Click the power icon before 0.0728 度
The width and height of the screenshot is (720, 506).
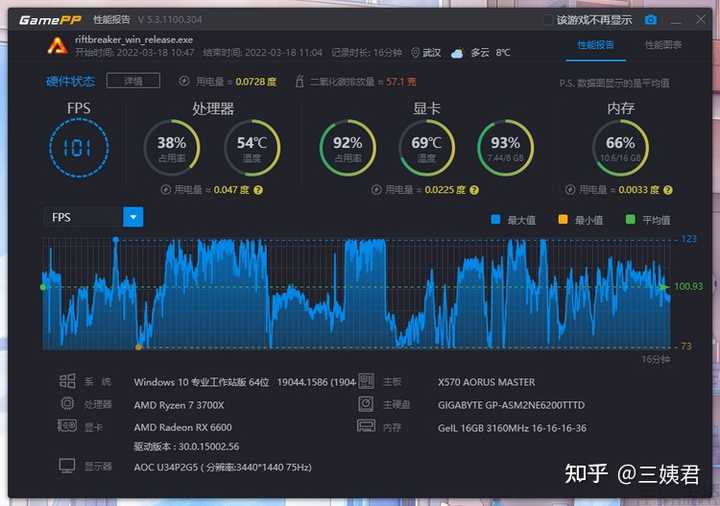click(184, 81)
